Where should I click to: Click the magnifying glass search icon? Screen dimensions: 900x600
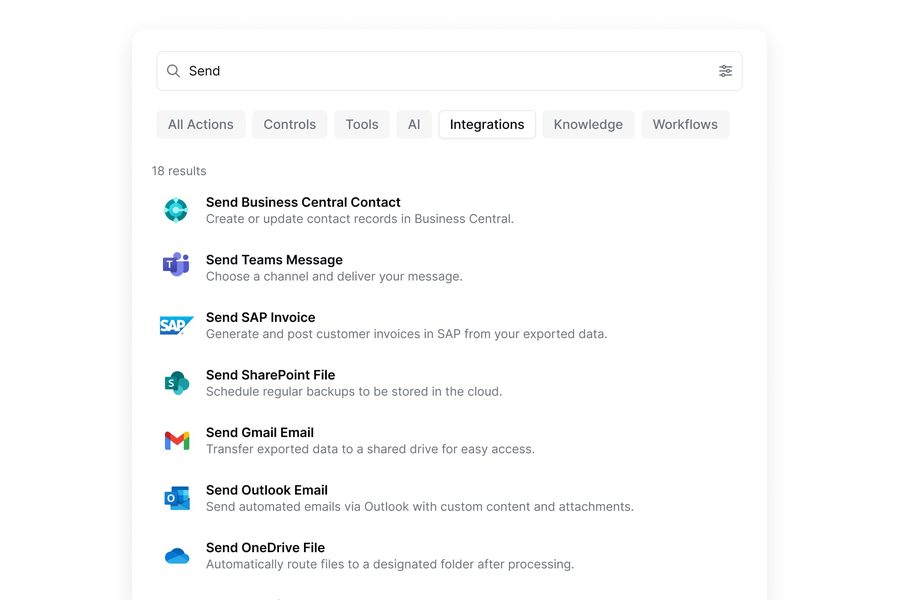tap(173, 71)
